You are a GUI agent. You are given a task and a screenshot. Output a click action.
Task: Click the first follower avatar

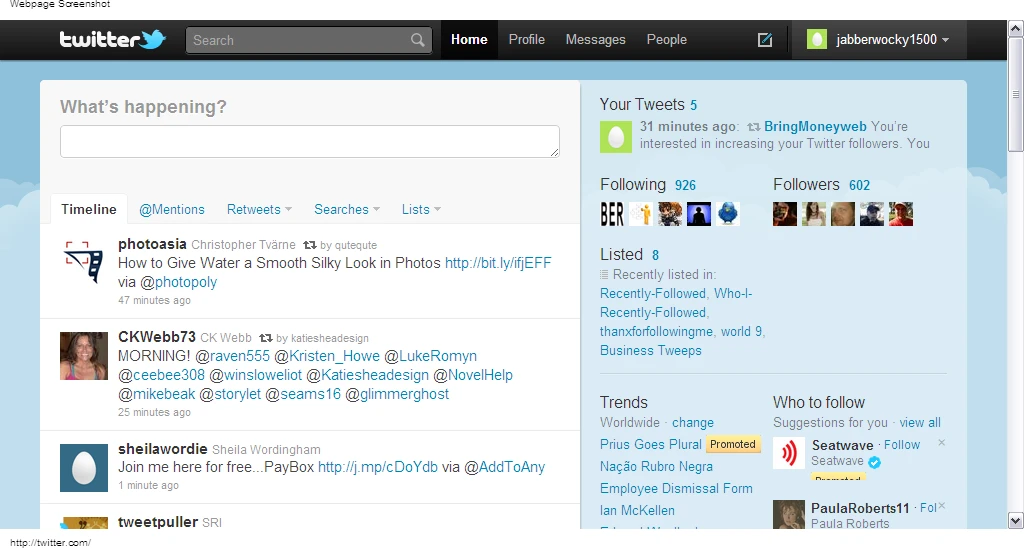coord(785,213)
